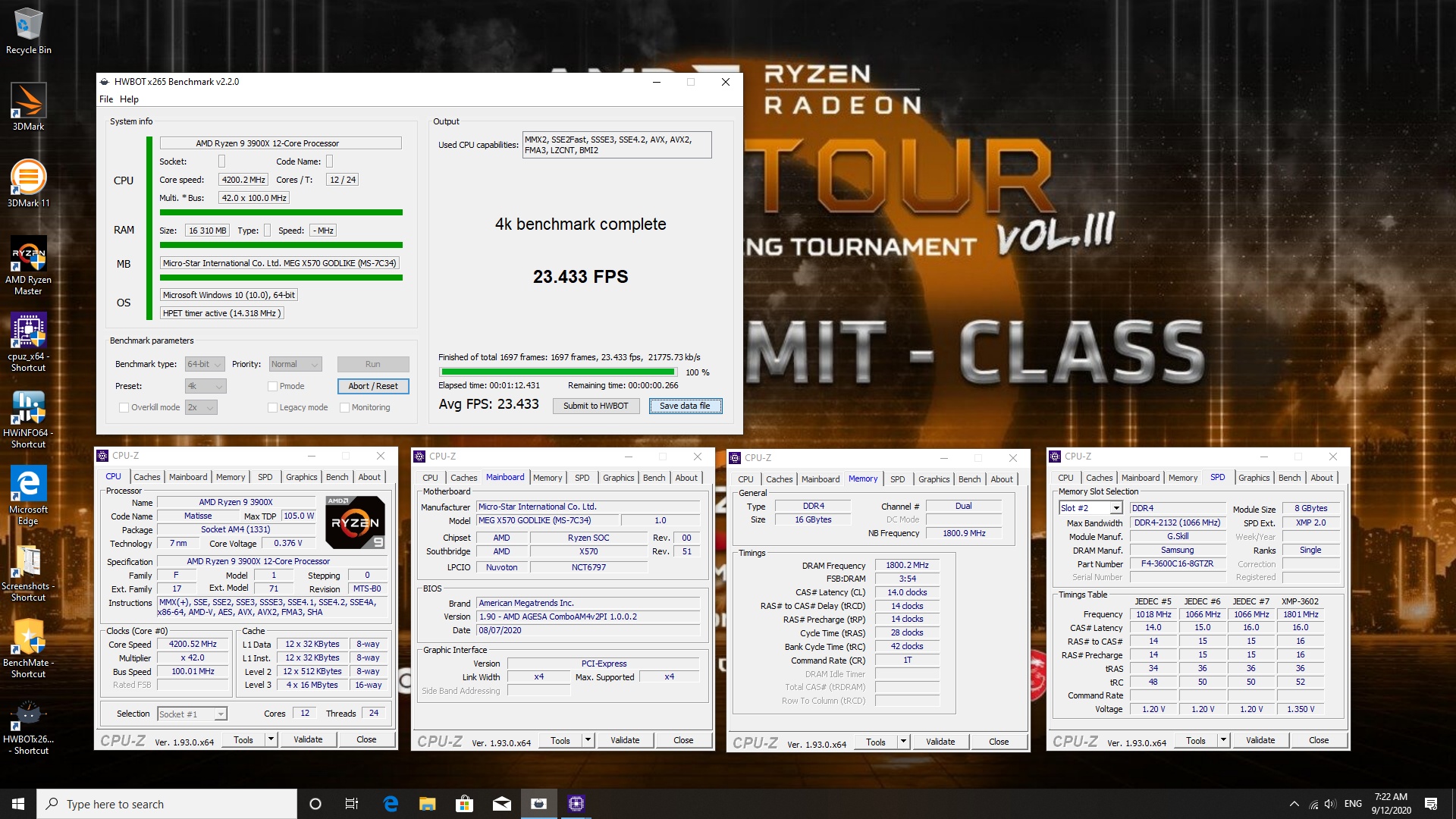This screenshot has height=819, width=1456.
Task: Launch HWiNFO64 shortcut icon
Action: coord(28,419)
